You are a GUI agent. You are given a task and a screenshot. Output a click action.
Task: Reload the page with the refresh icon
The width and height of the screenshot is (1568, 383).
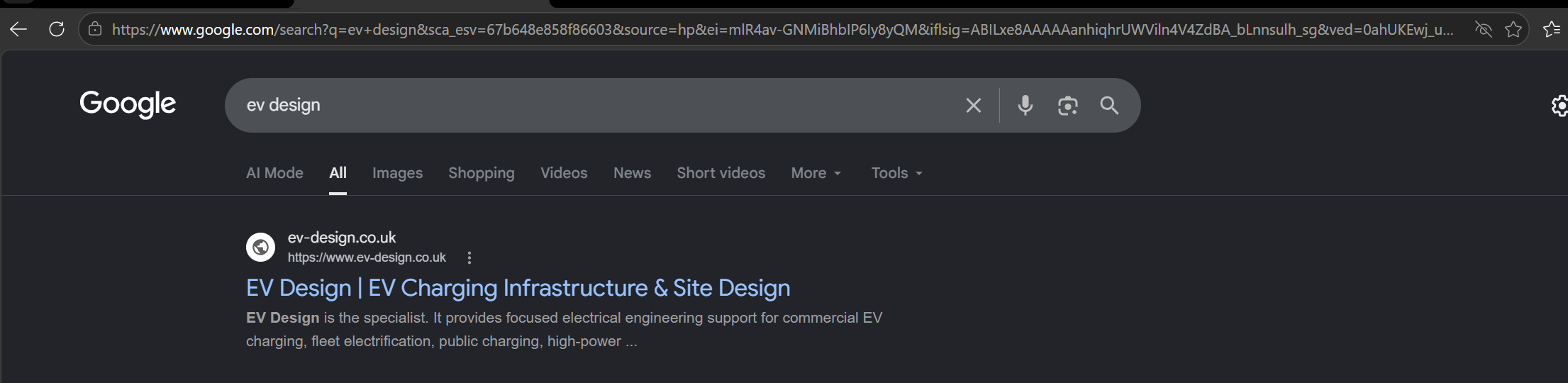(x=57, y=29)
